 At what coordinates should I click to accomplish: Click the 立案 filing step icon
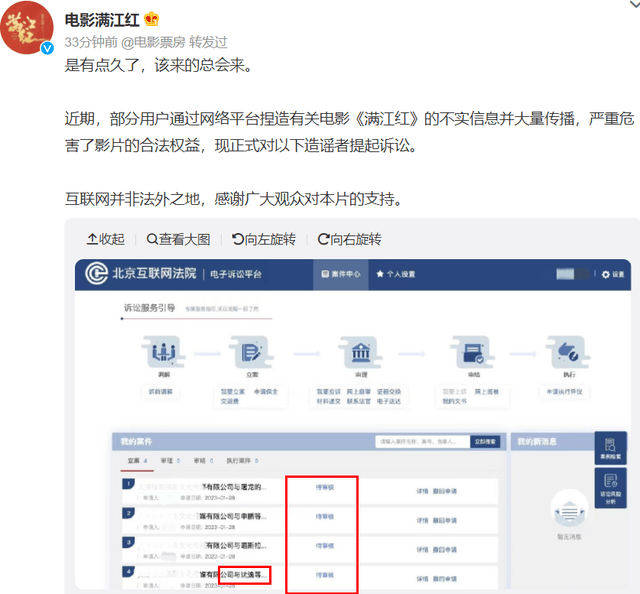(x=251, y=352)
